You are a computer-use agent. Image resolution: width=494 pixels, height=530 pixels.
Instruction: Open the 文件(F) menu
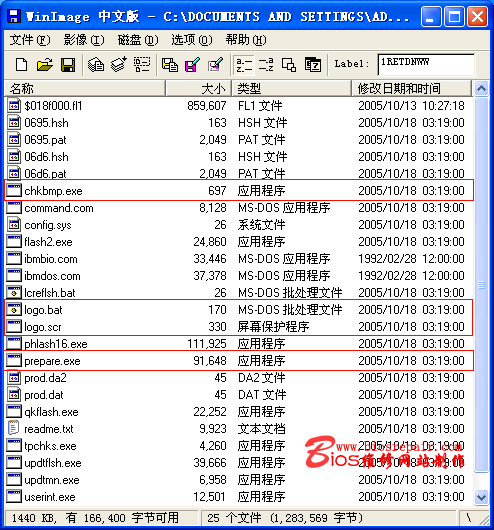coord(30,40)
